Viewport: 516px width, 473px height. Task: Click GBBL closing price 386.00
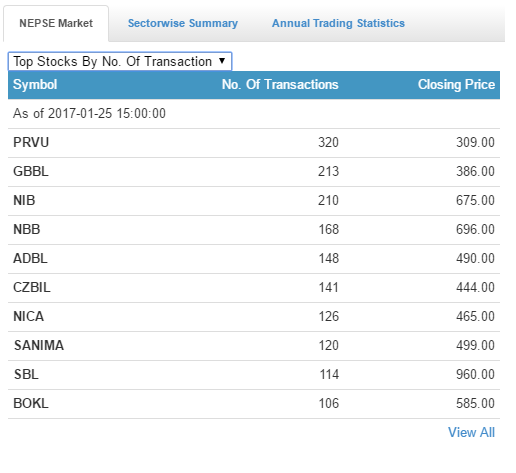[x=475, y=172]
